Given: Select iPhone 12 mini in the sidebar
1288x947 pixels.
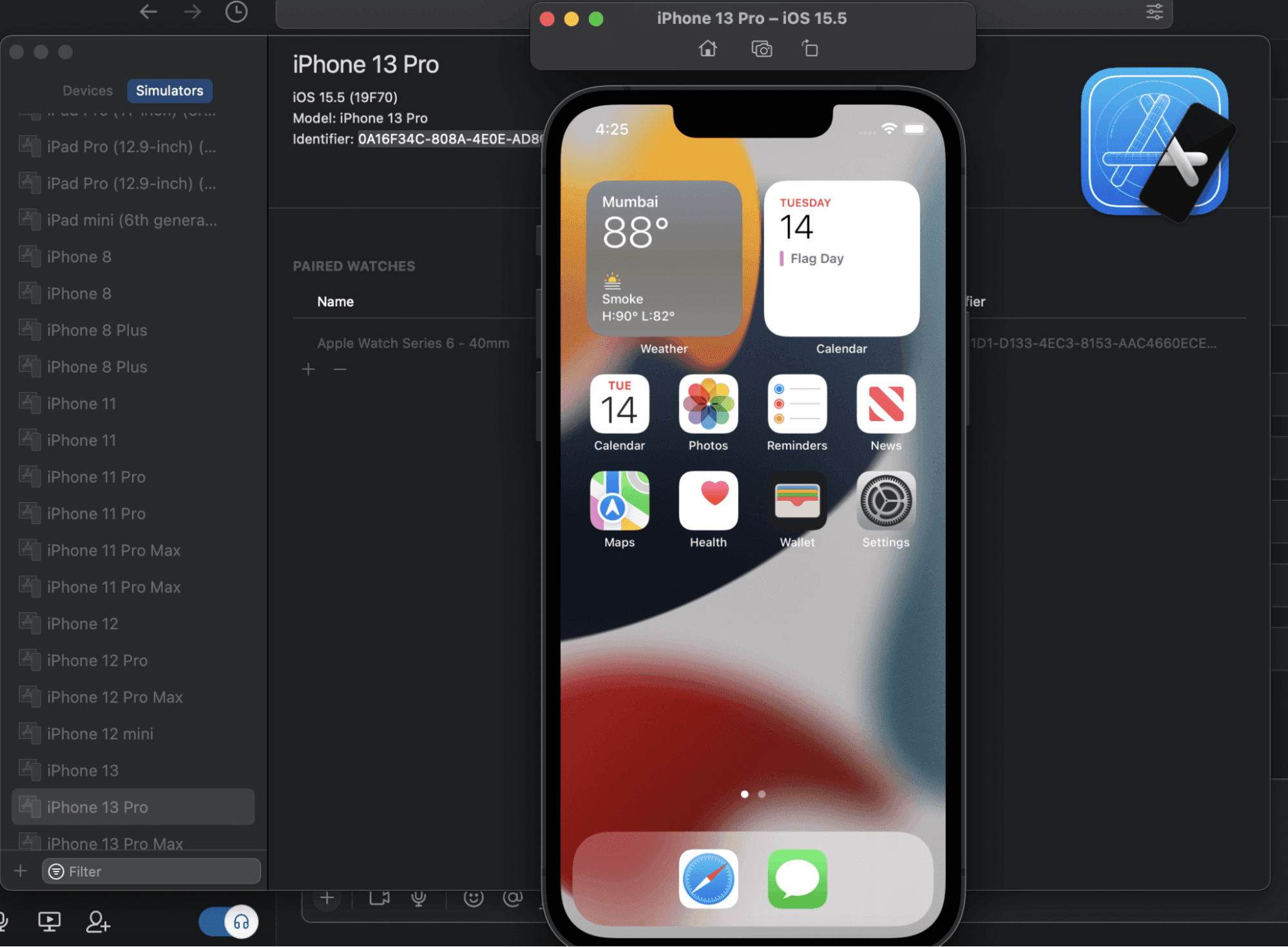Looking at the screenshot, I should [x=101, y=733].
